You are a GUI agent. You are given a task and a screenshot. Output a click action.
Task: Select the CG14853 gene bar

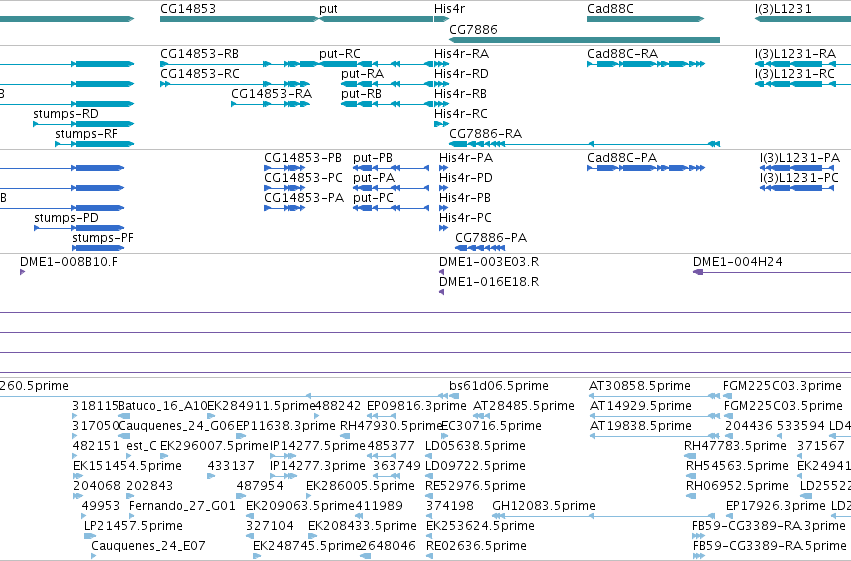point(239,19)
